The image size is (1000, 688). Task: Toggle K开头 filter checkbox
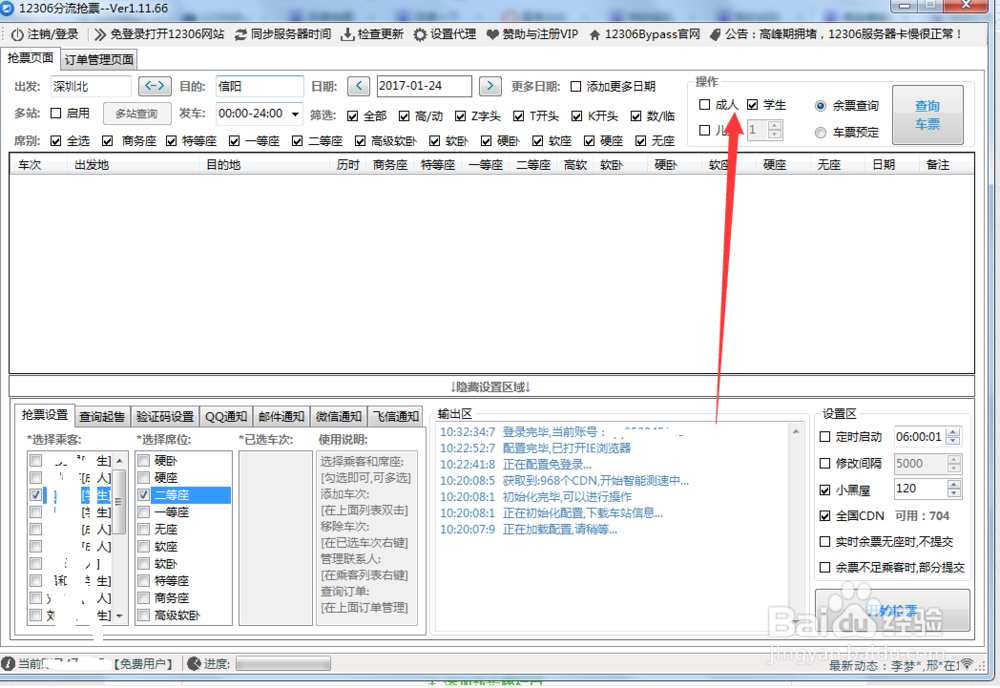[577, 116]
